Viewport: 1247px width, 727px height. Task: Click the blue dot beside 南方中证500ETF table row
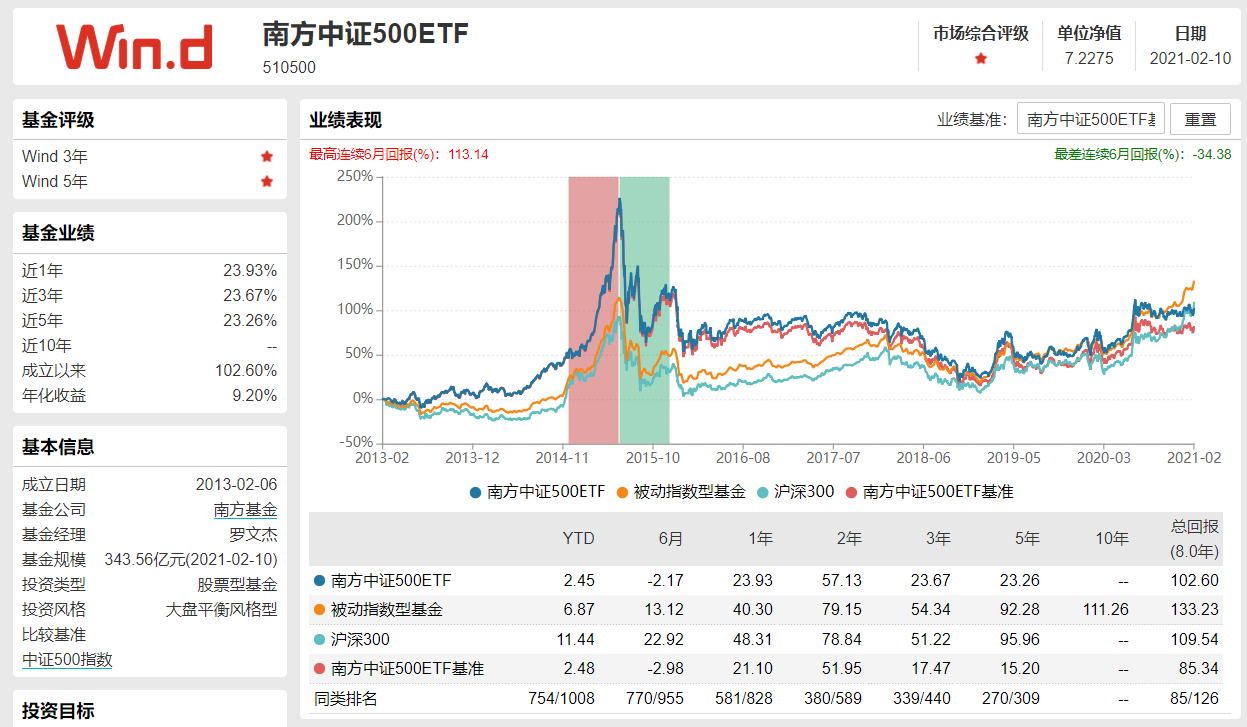(319, 580)
